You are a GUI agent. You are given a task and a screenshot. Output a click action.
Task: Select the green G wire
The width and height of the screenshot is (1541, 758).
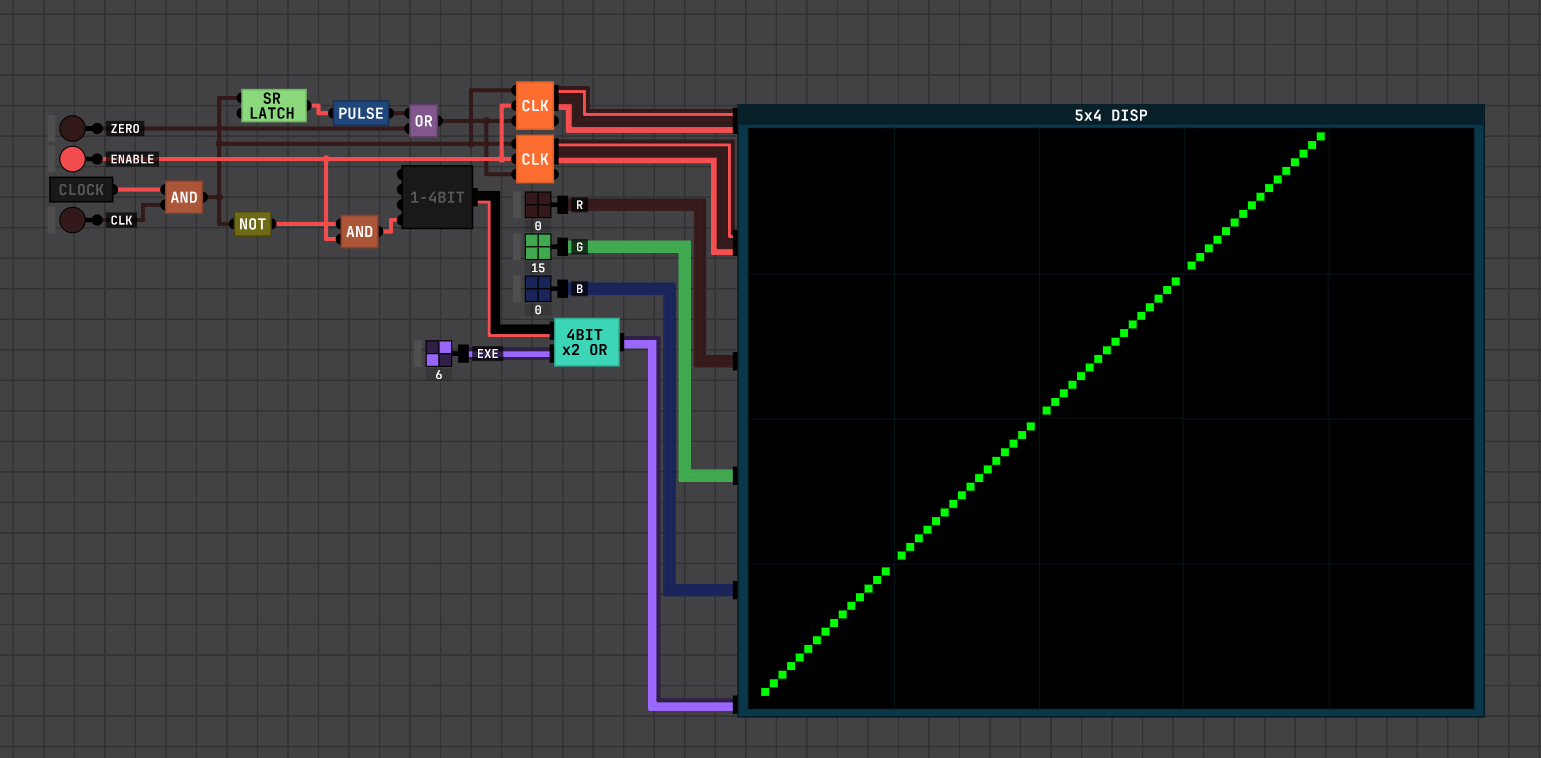pos(685,360)
